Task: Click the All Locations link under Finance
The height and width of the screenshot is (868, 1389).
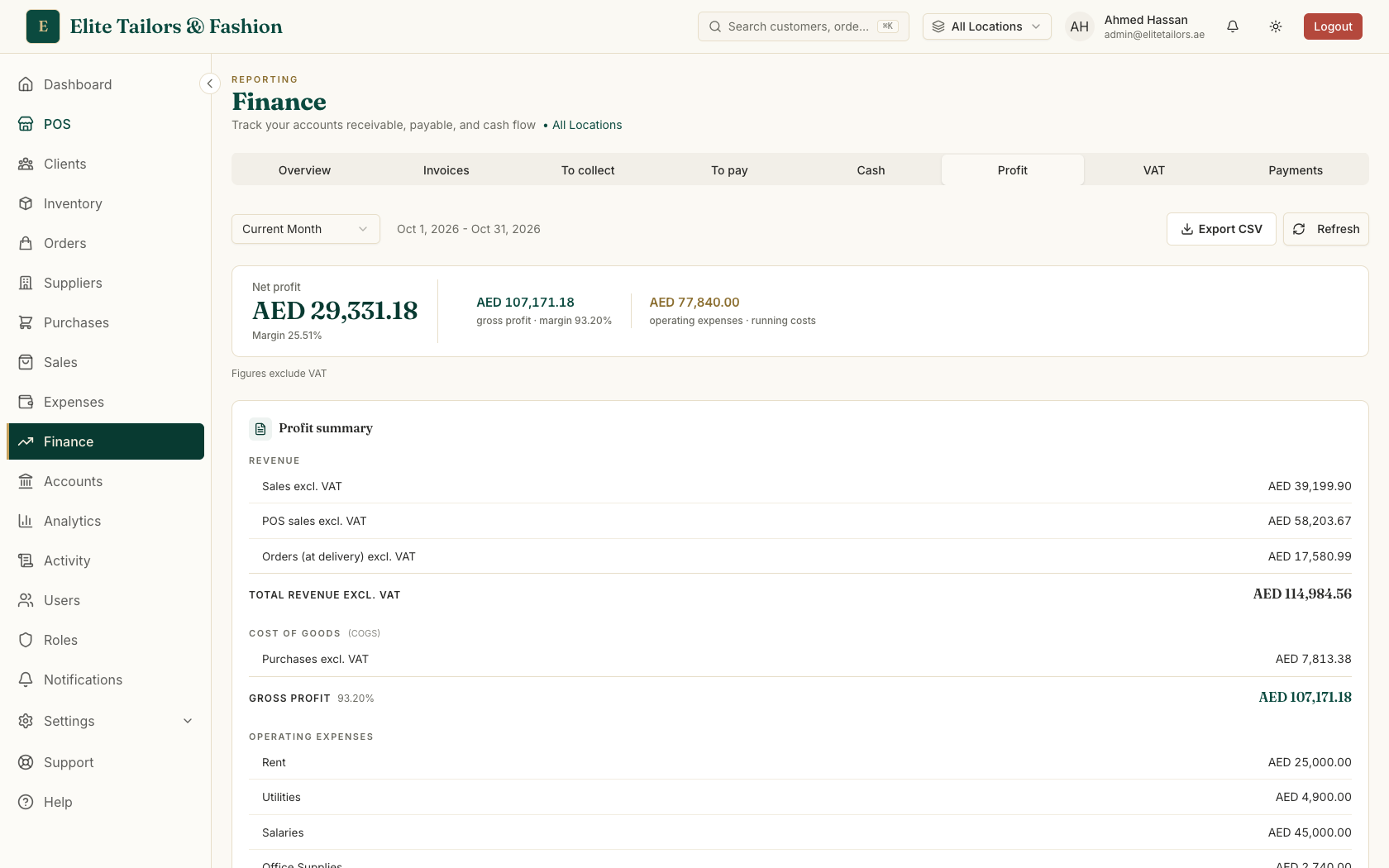Action: click(x=587, y=125)
